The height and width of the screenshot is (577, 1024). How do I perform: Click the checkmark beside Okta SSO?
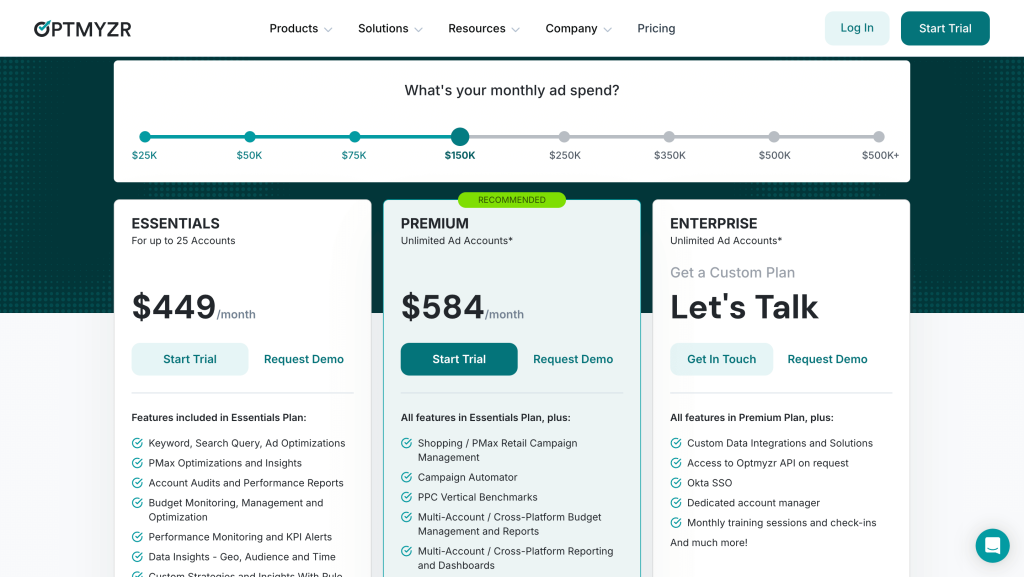(x=675, y=482)
